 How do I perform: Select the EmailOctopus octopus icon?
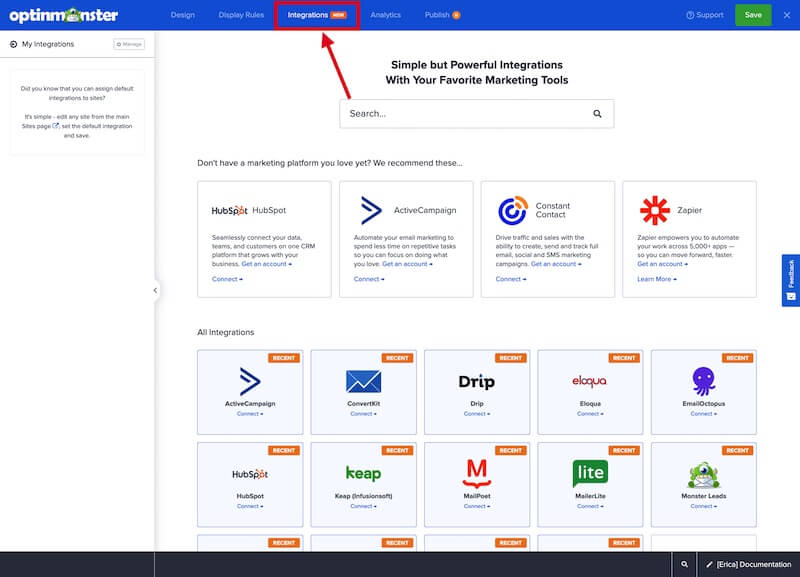702,381
